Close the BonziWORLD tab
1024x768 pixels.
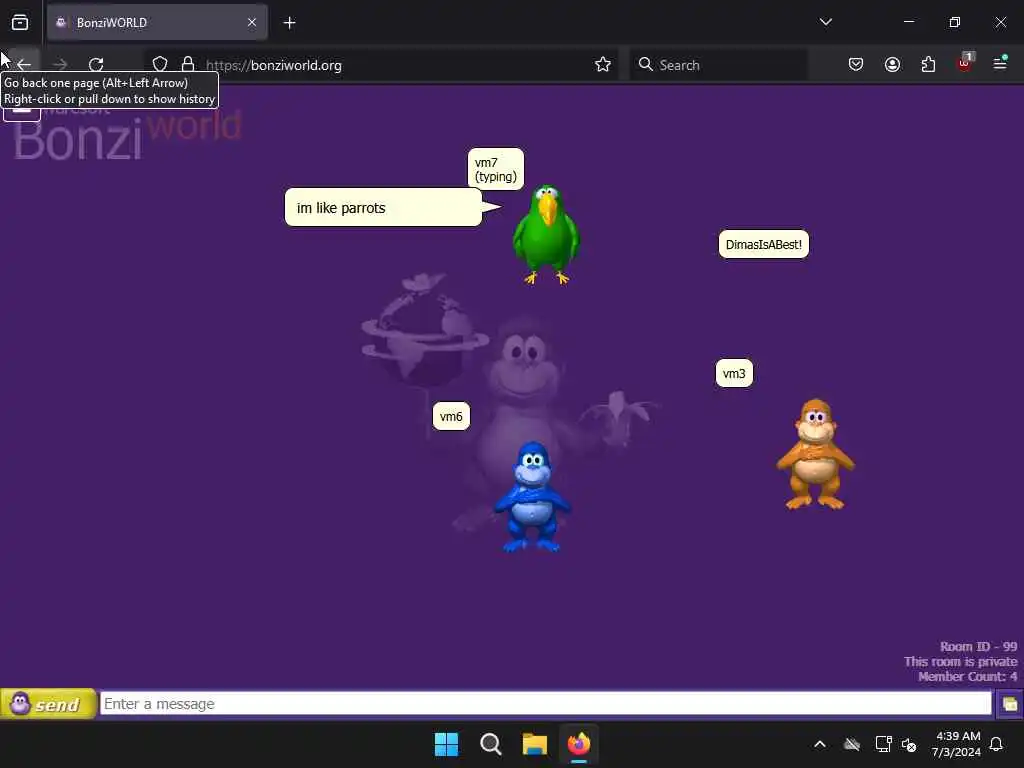[251, 23]
